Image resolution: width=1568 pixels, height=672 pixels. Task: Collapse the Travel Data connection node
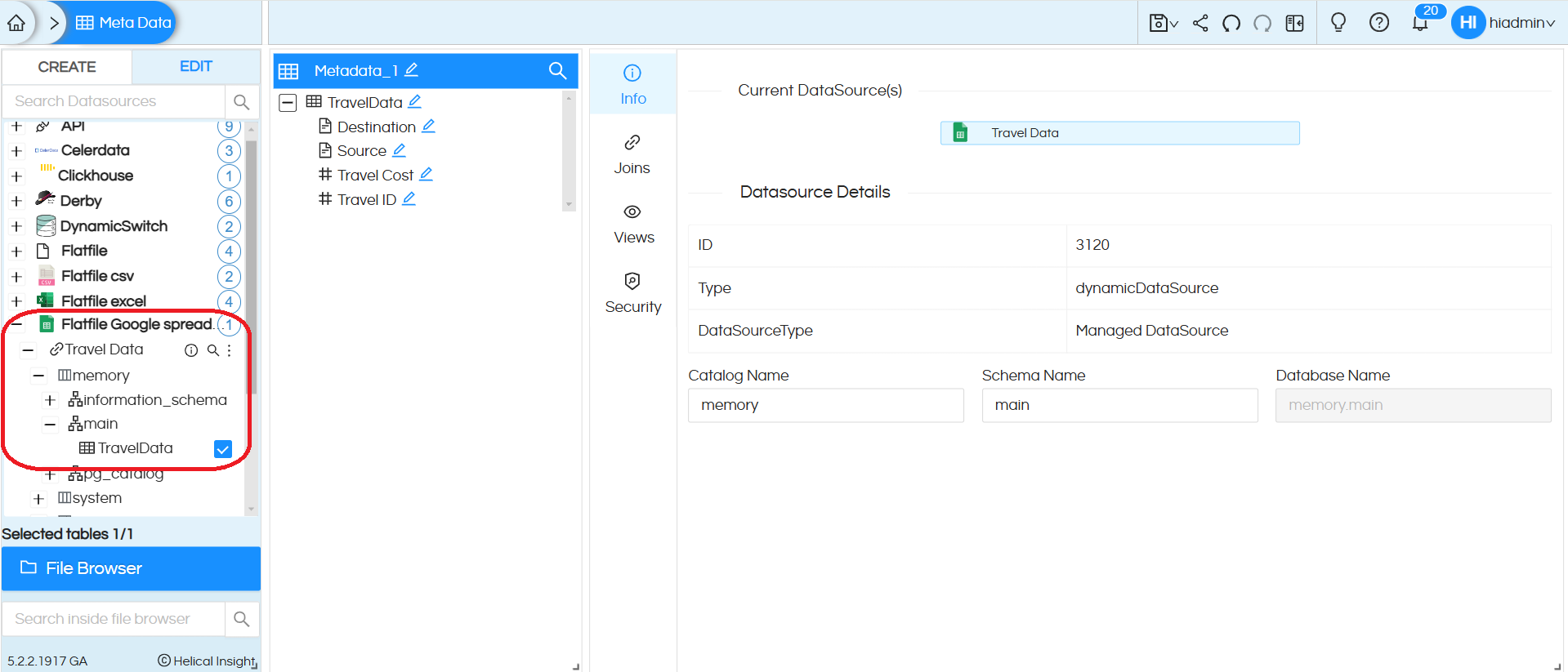click(x=28, y=350)
